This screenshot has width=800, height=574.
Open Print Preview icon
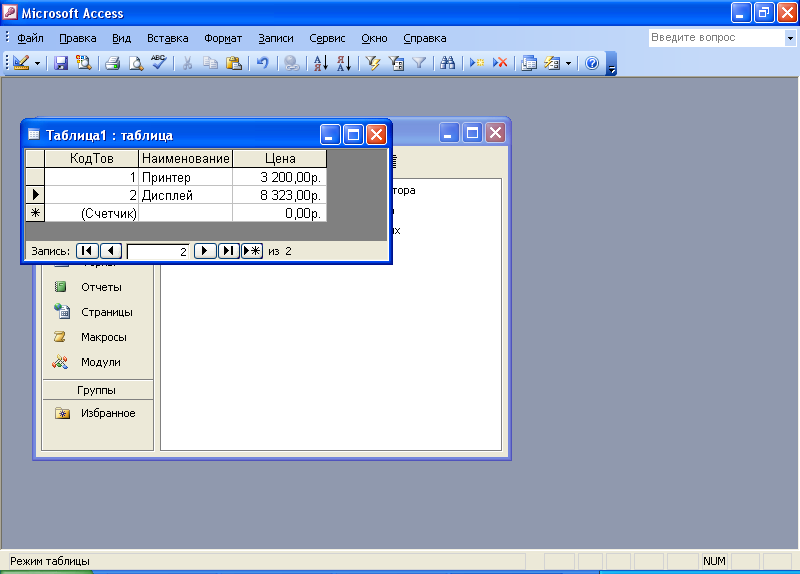tap(136, 63)
